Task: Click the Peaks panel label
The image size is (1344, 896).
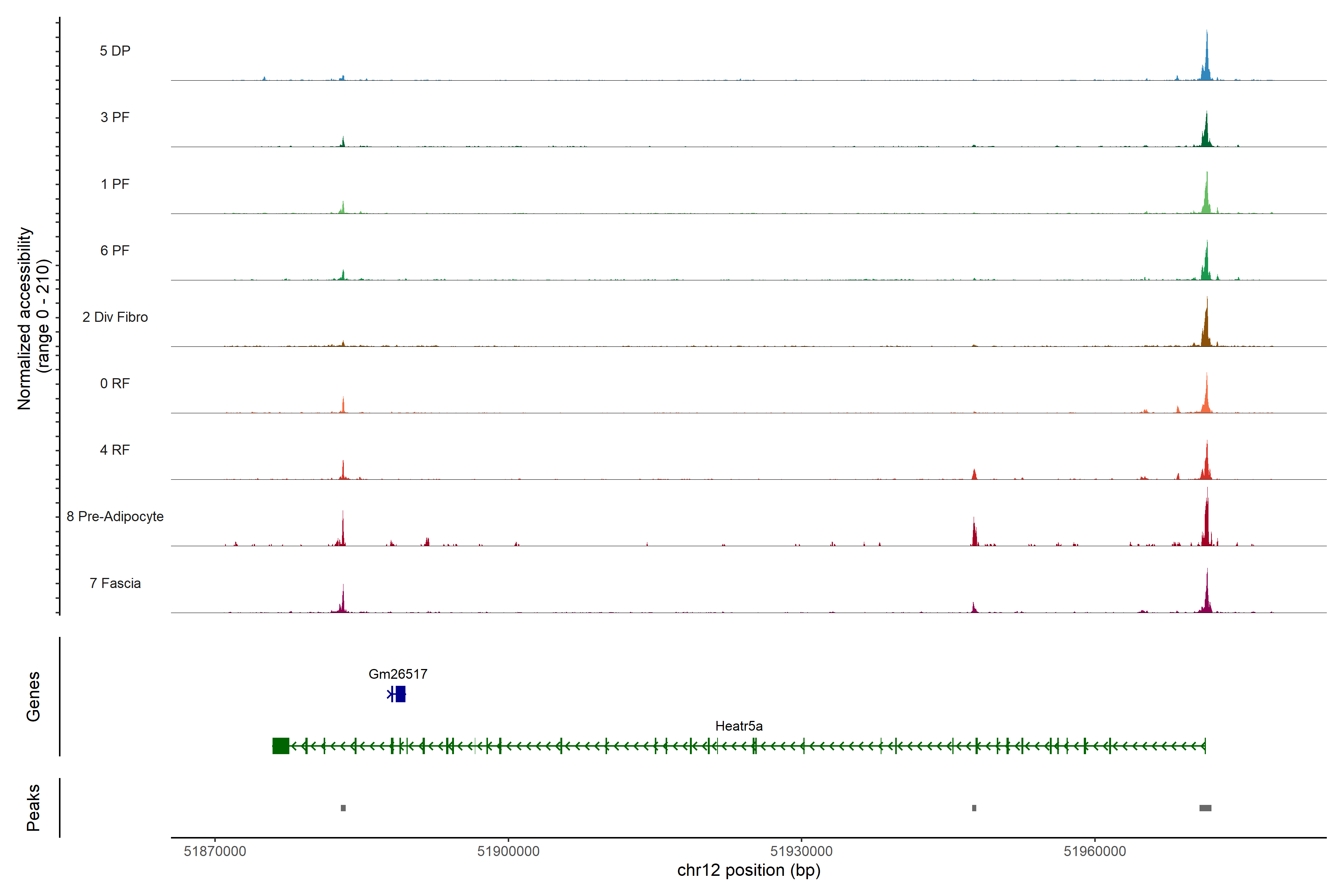Action: [x=33, y=808]
